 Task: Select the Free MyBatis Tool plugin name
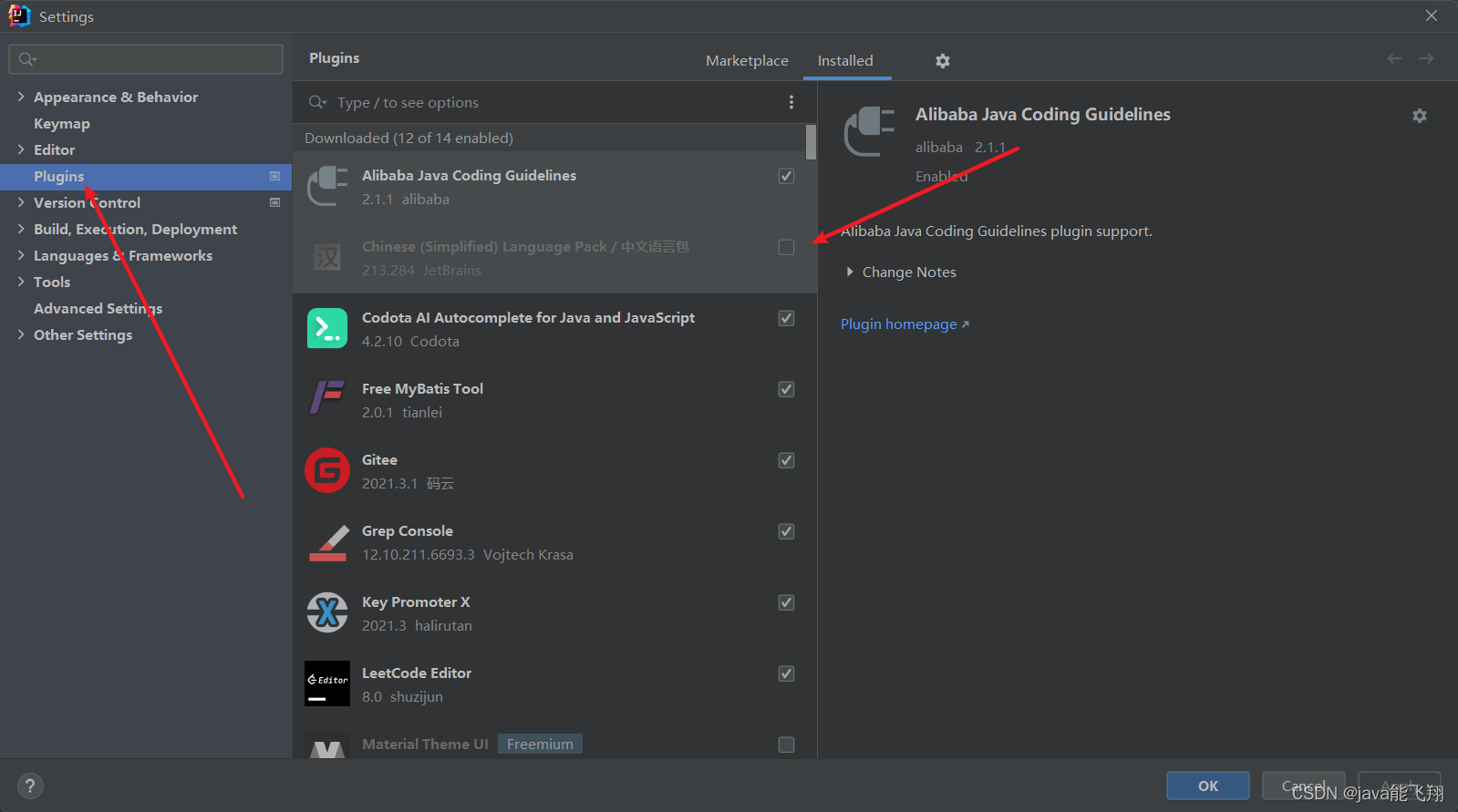click(x=422, y=388)
